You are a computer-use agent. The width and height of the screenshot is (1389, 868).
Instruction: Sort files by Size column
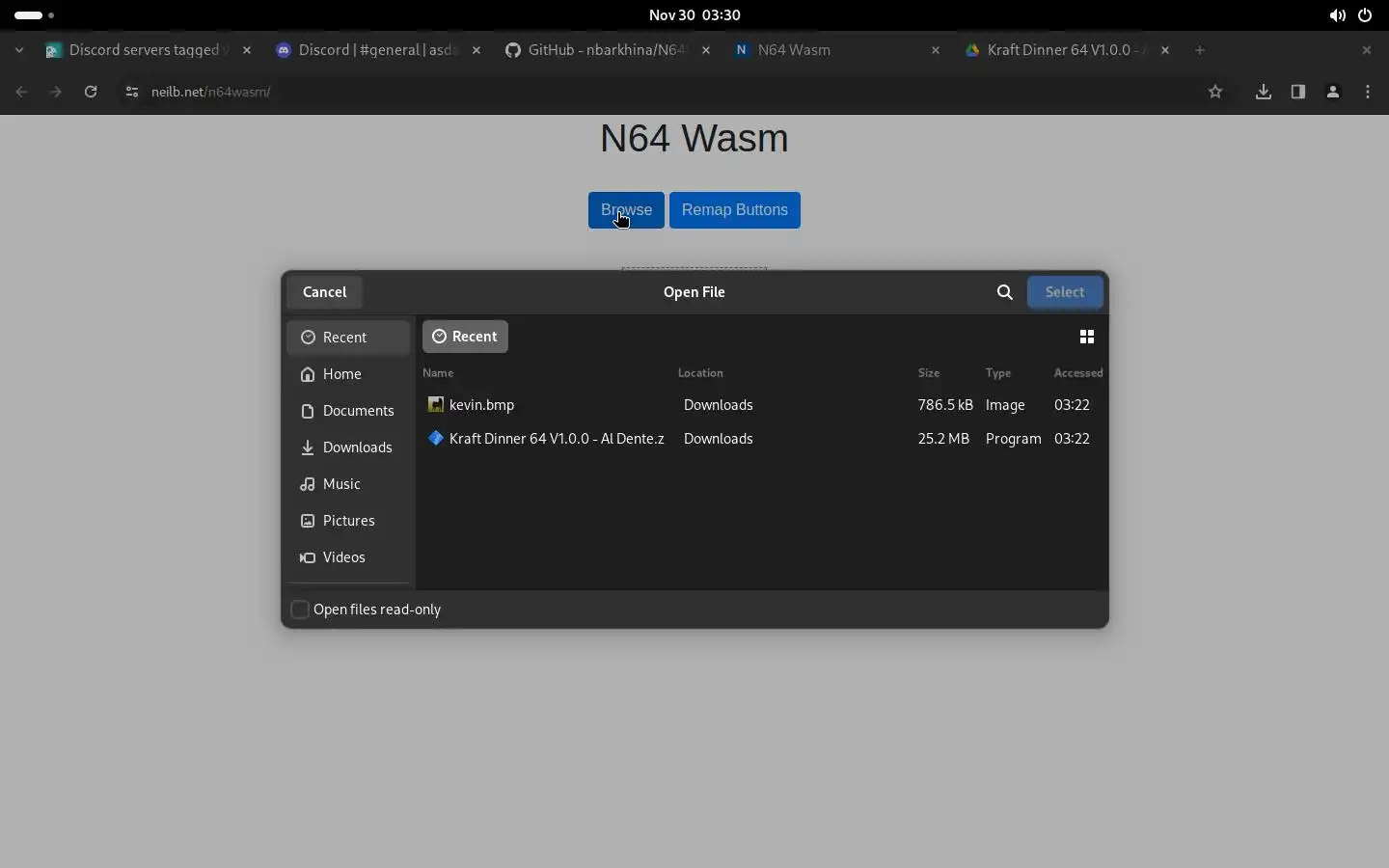[929, 373]
